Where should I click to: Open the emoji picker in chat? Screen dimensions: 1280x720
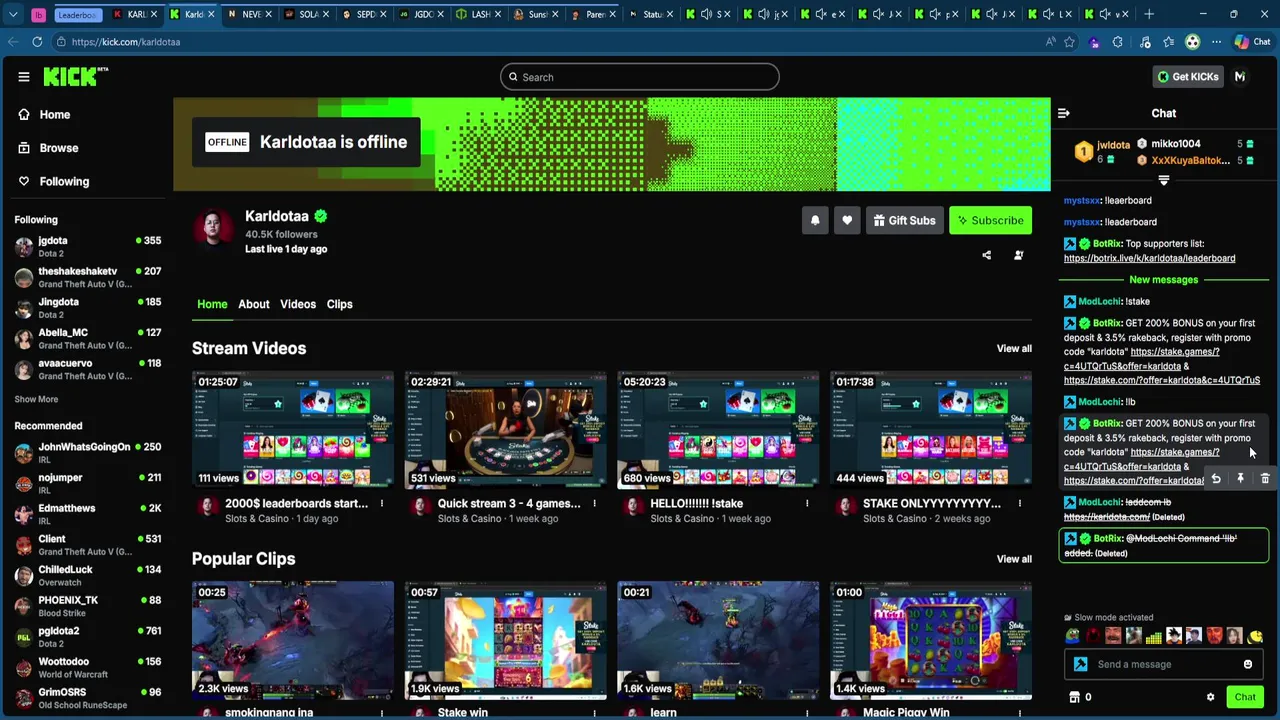pos(1248,664)
